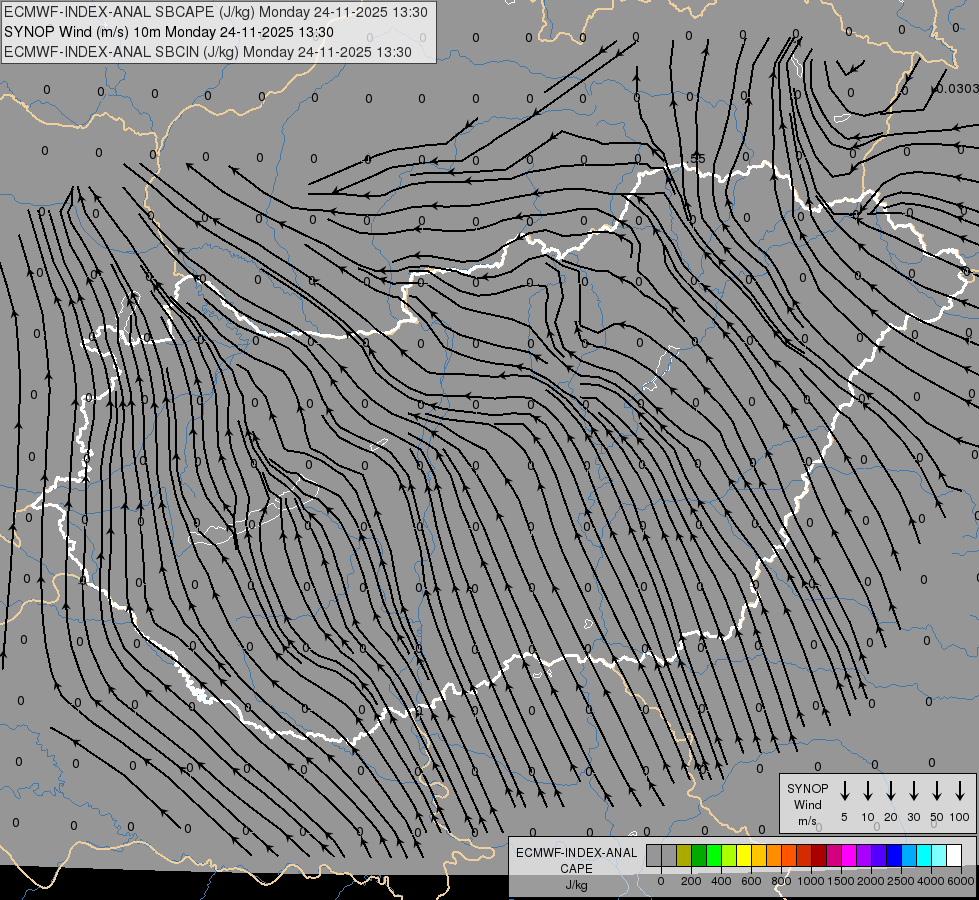
Task: Click the wind arrow above the 10 m/s label
Action: pyautogui.click(x=868, y=791)
